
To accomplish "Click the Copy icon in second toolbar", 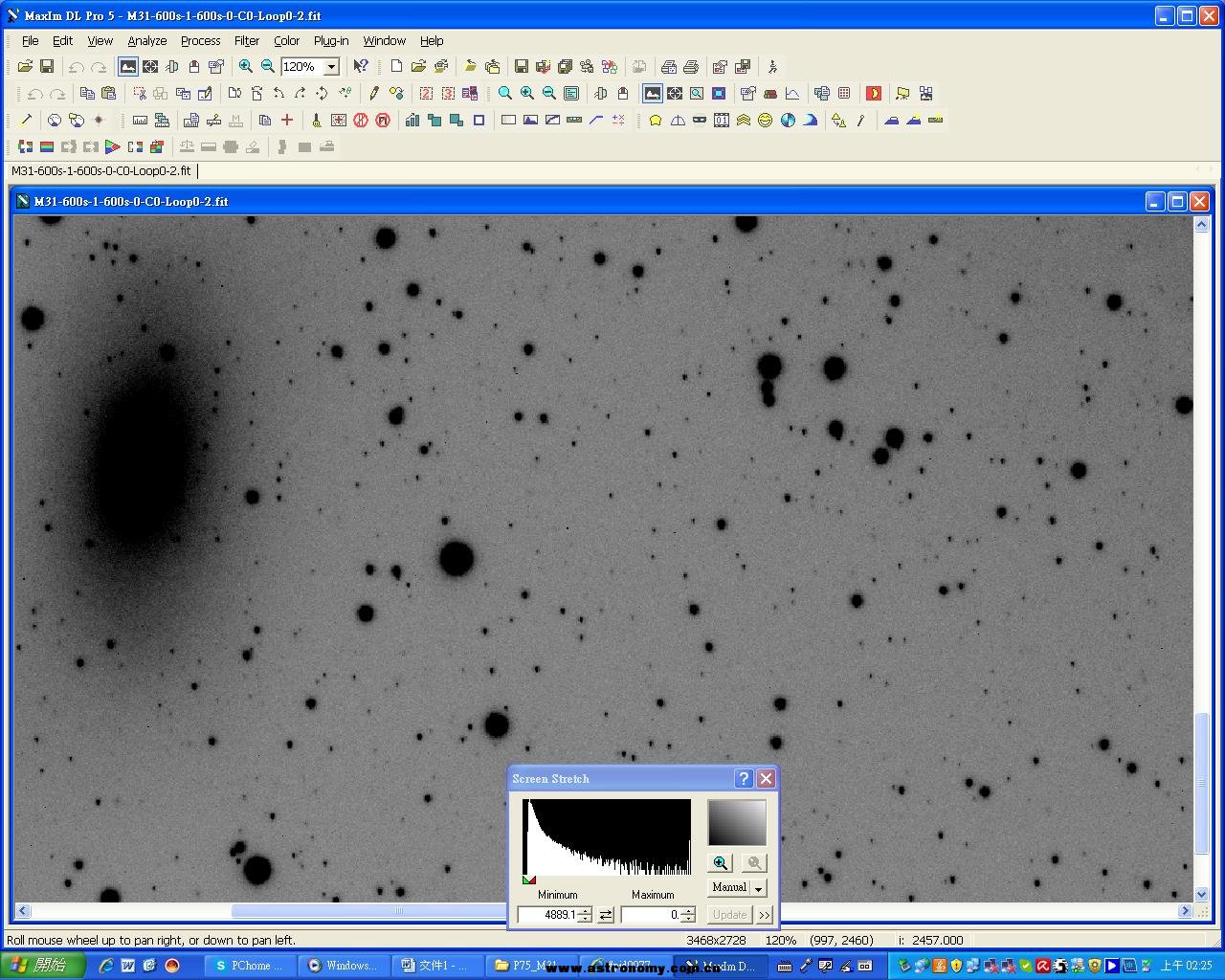I will coord(87,93).
